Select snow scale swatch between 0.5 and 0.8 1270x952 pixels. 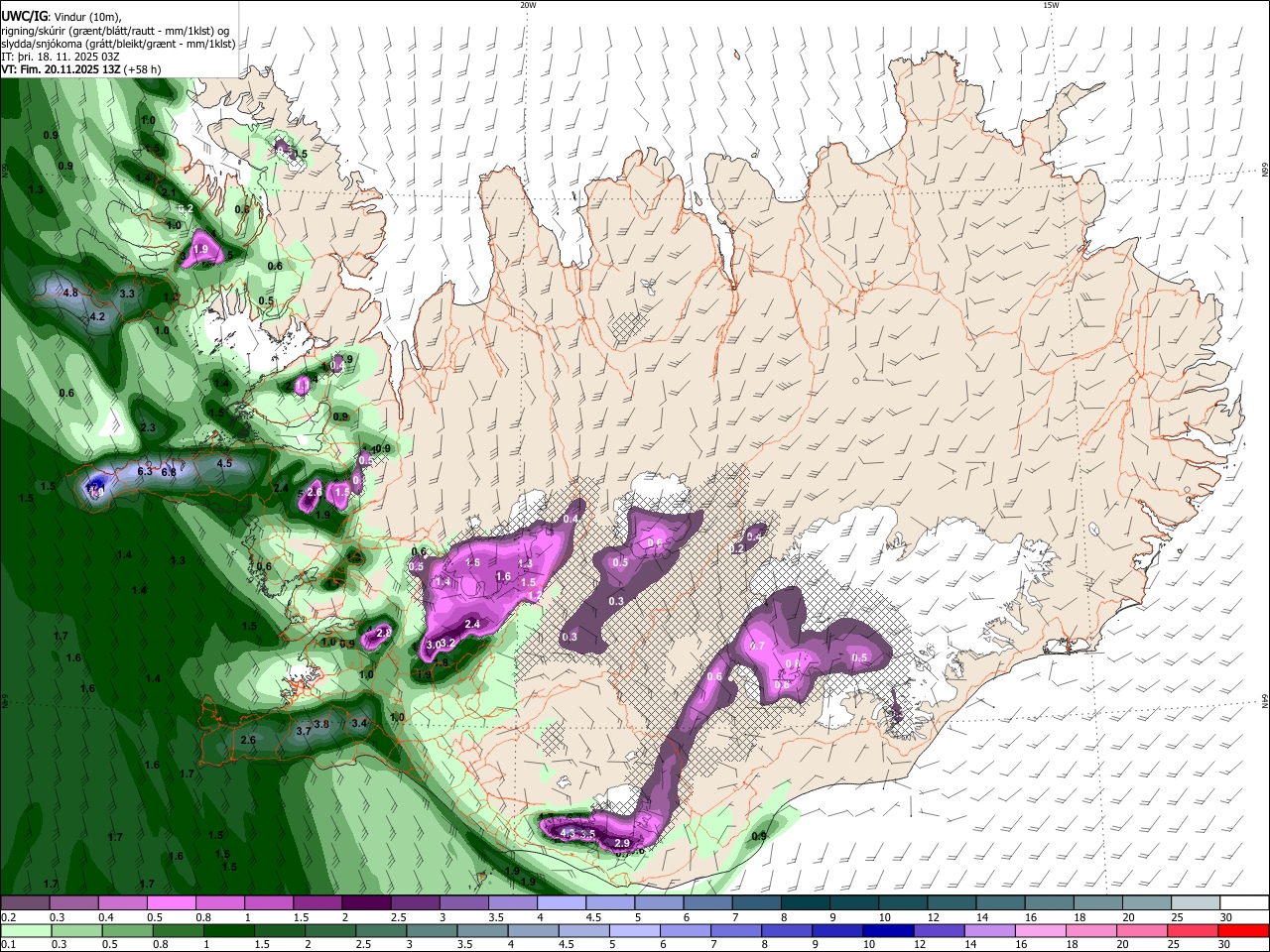[171, 903]
